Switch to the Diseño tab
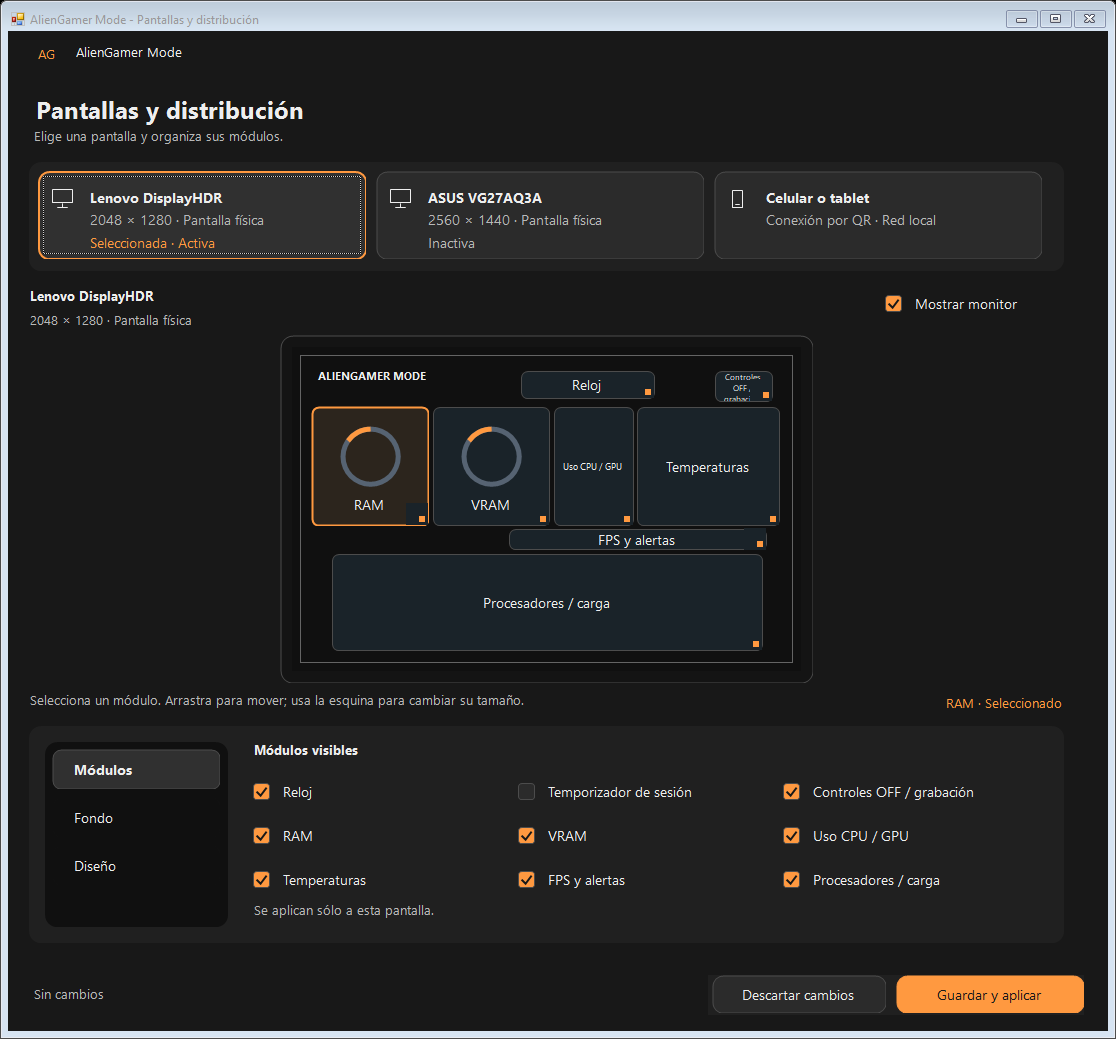 136,866
